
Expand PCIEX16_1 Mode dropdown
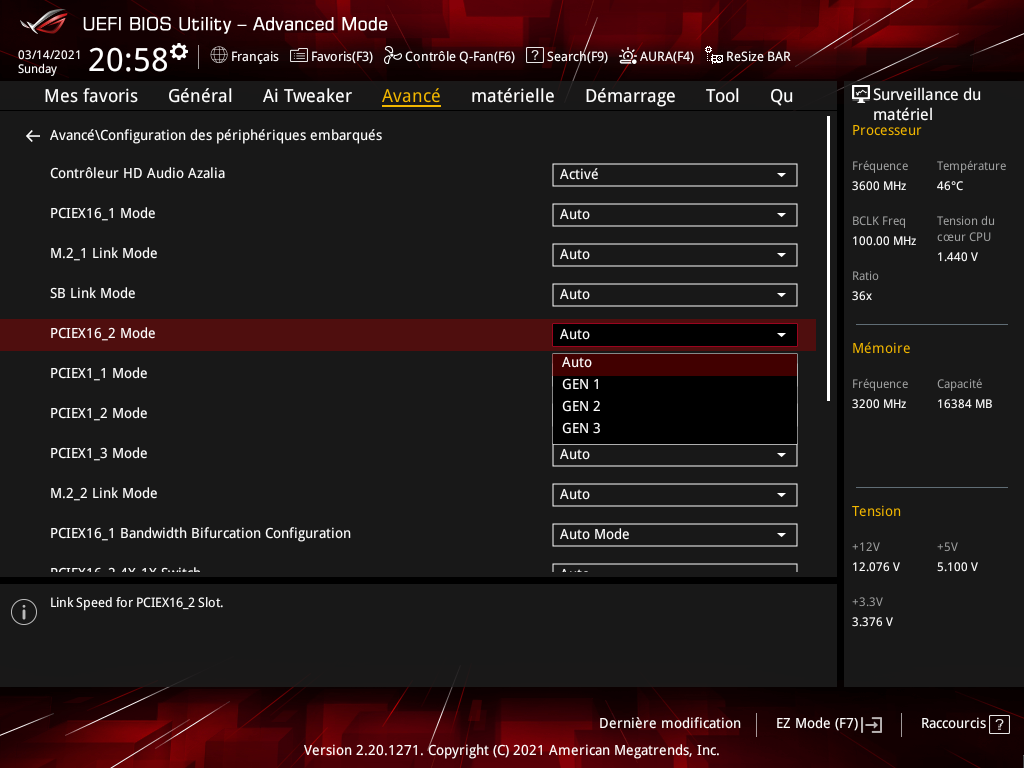click(x=675, y=215)
